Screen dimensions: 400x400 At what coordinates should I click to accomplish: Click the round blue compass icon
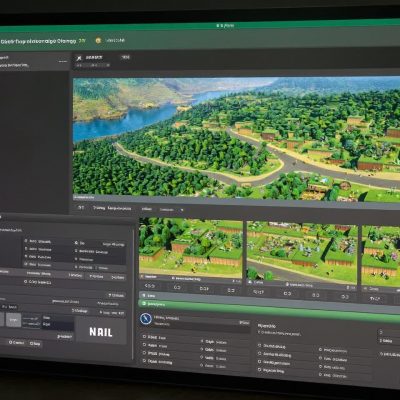pyautogui.click(x=146, y=319)
